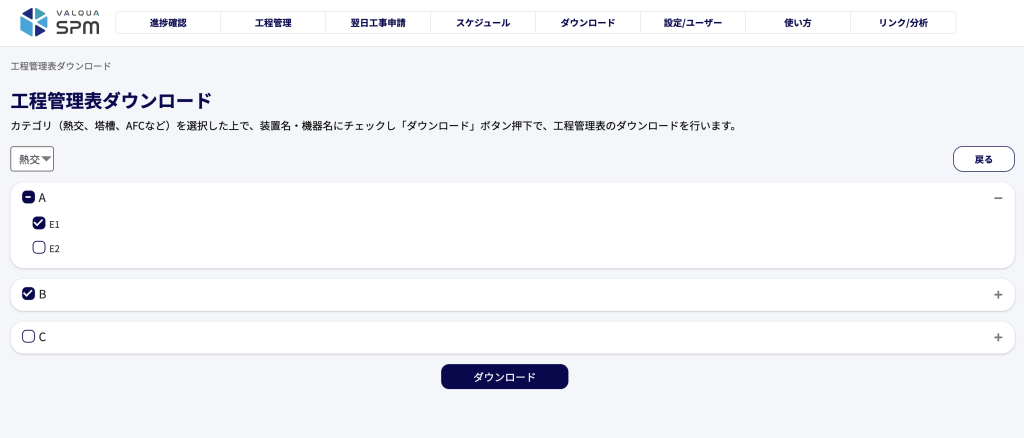1024x438 pixels.
Task: Open the リンク/分析 menu
Action: click(x=903, y=23)
